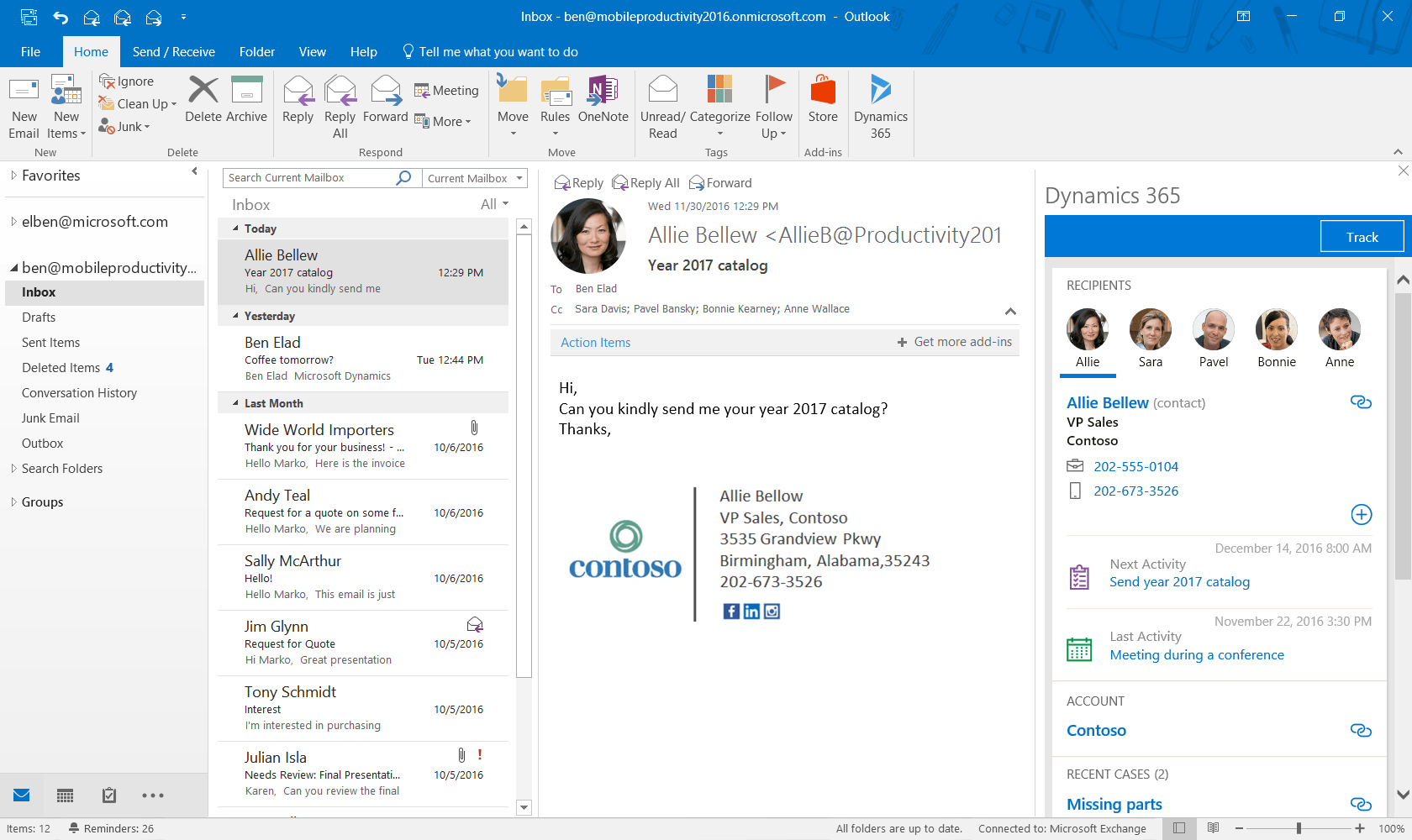This screenshot has width=1412, height=840.
Task: Expand the Favorites section
Action: [13, 175]
